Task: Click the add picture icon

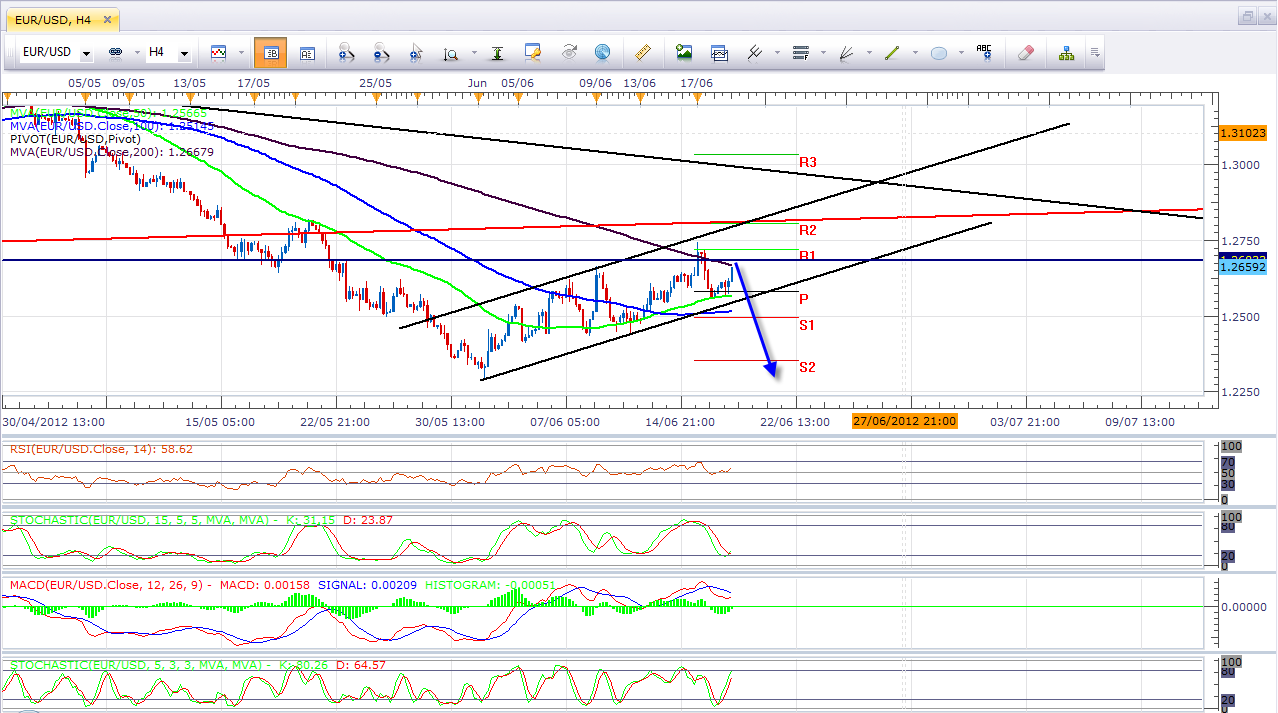Action: (684, 52)
